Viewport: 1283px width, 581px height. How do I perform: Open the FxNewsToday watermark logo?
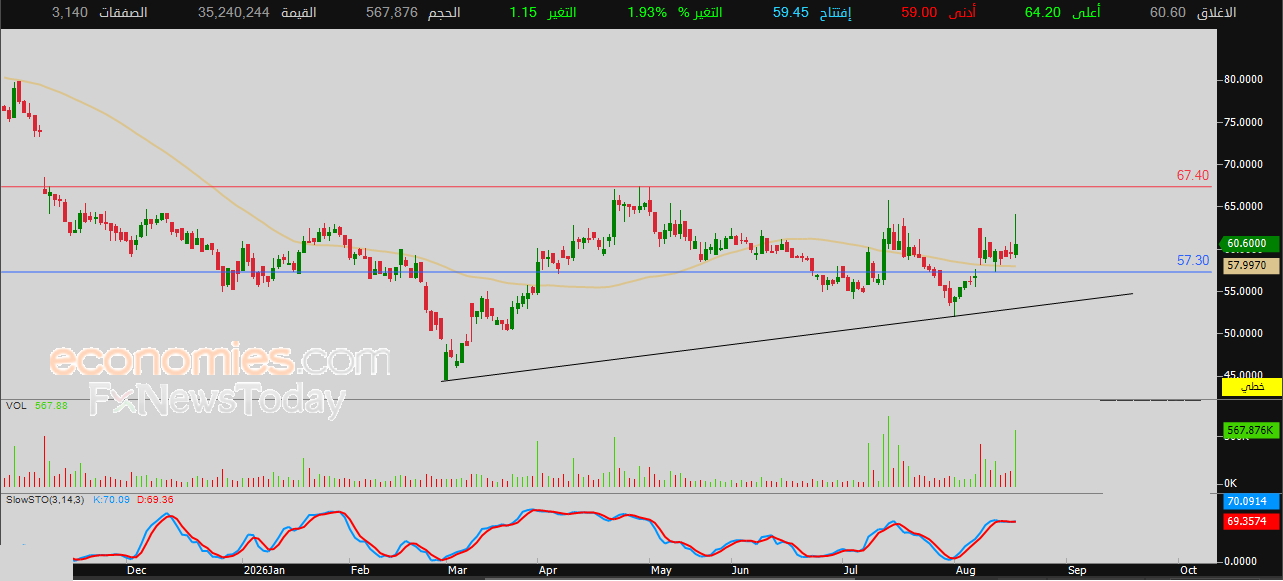(x=217, y=400)
